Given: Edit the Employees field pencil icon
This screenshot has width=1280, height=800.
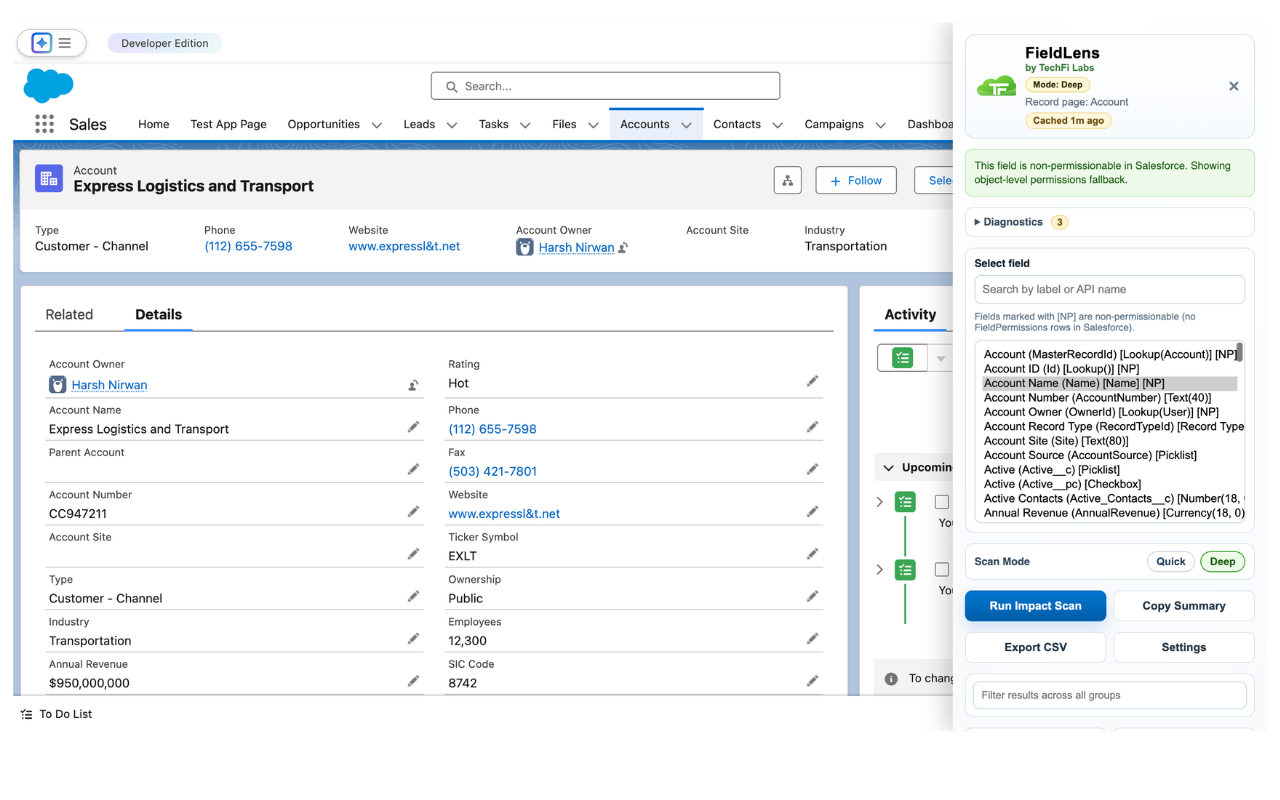Looking at the screenshot, I should click(x=813, y=639).
